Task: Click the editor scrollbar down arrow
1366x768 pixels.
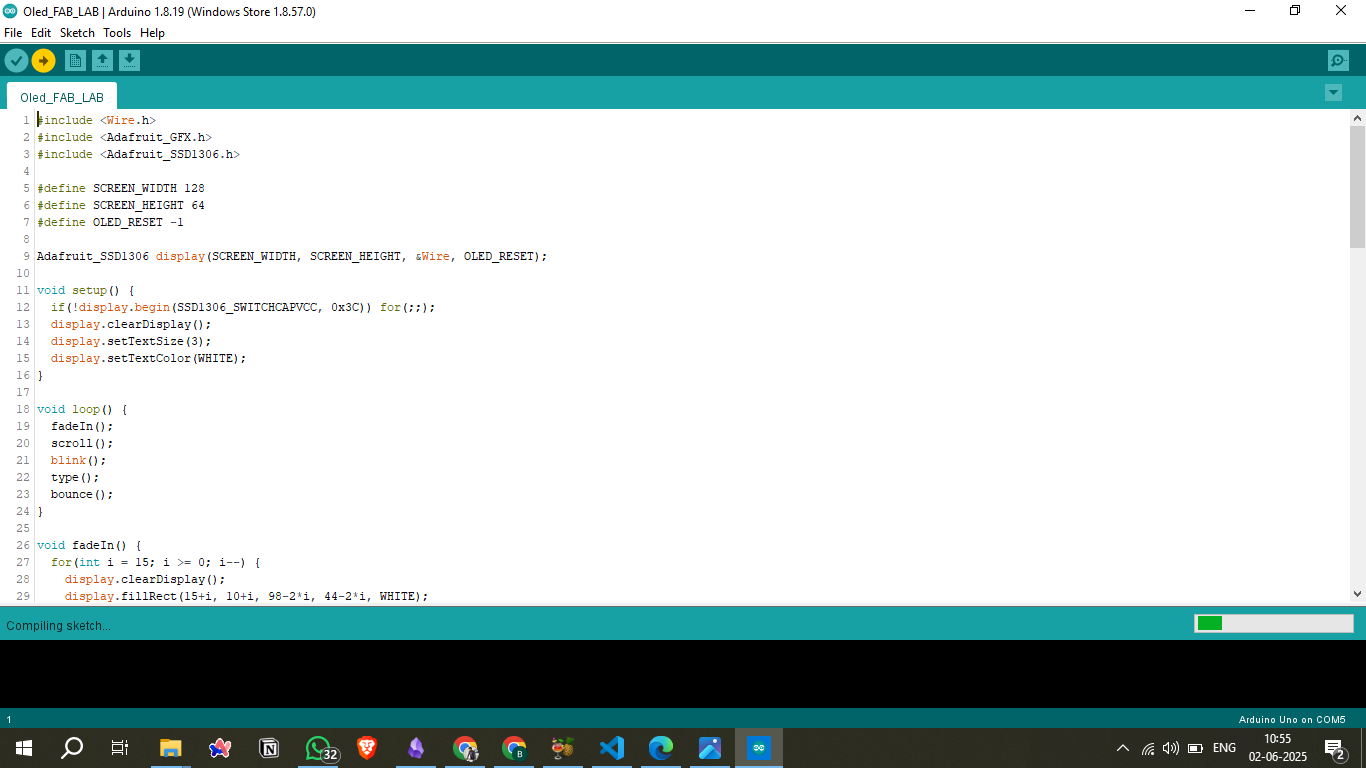Action: [1357, 594]
